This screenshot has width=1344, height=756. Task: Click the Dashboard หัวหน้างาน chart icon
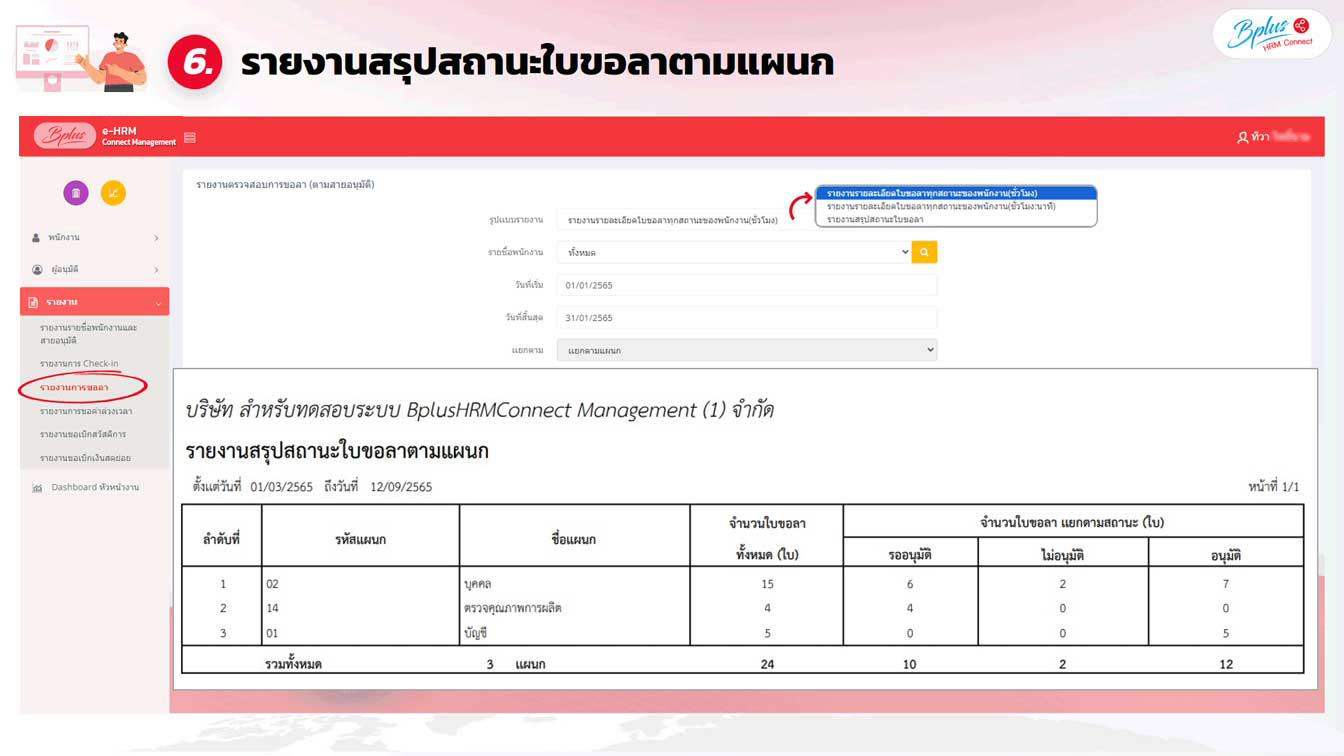click(x=38, y=488)
